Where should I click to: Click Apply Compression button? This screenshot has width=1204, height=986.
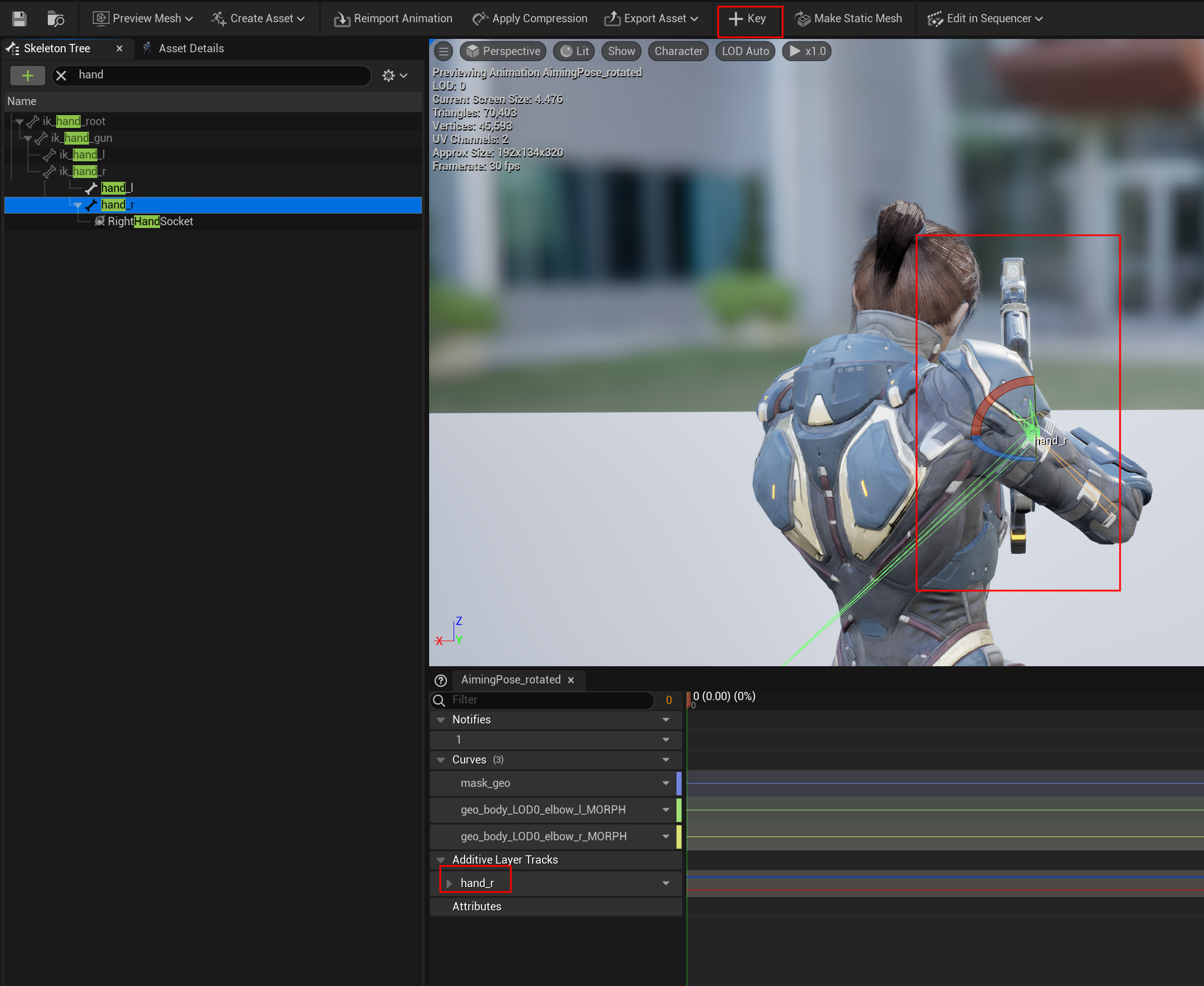coord(530,19)
